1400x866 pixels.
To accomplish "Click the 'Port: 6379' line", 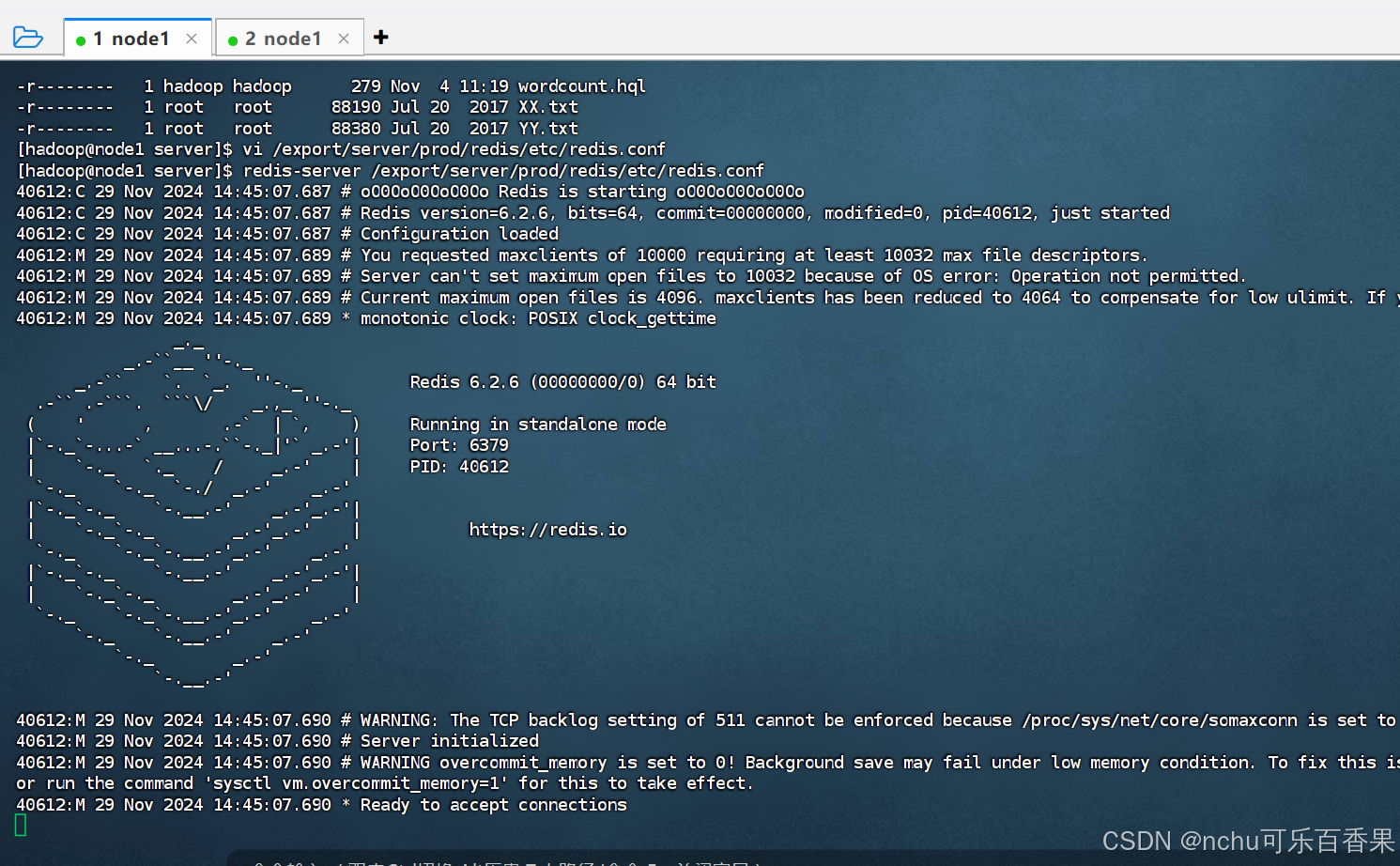I will point(459,445).
